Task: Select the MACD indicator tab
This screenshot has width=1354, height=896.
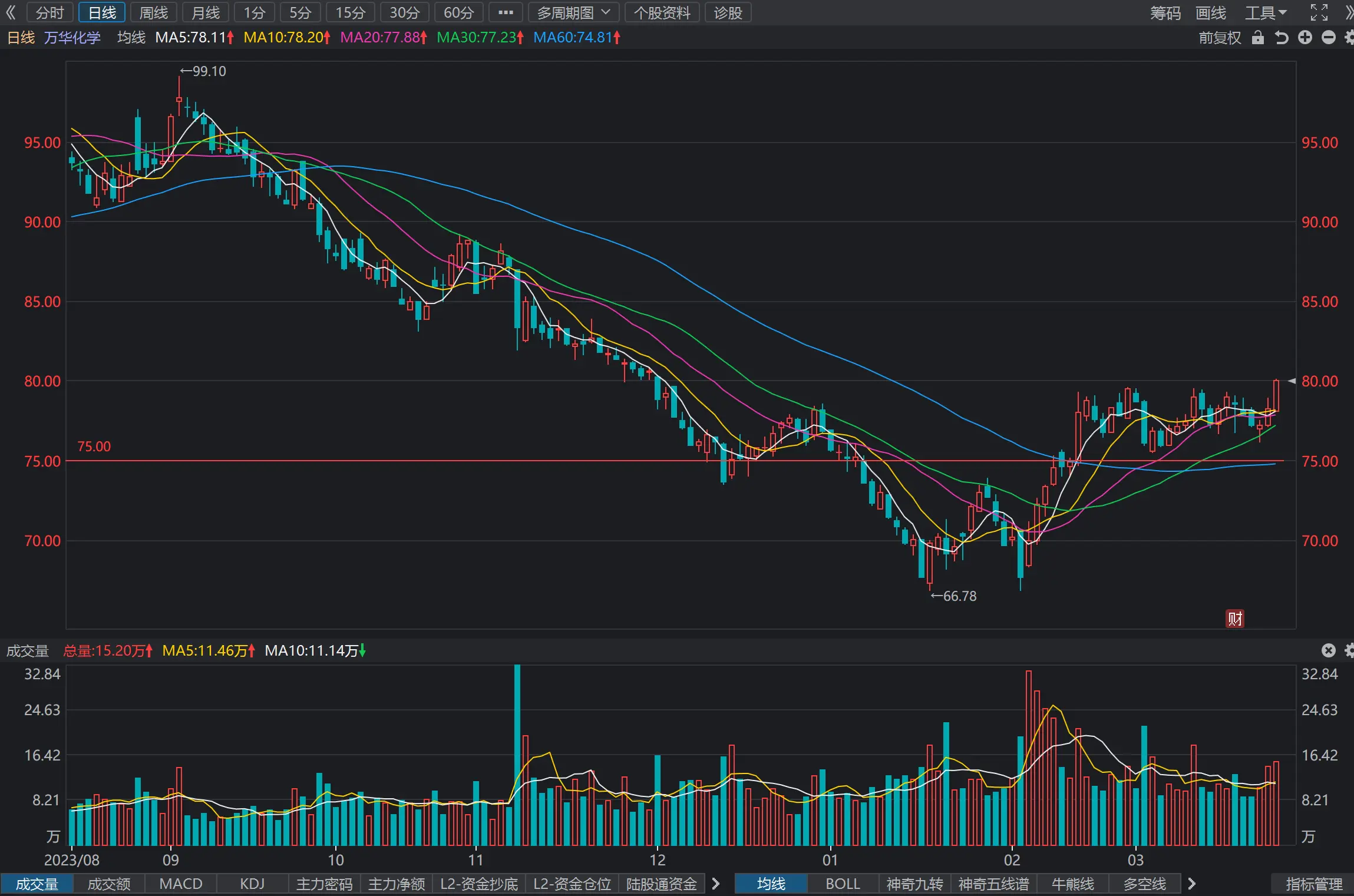Action: [181, 884]
